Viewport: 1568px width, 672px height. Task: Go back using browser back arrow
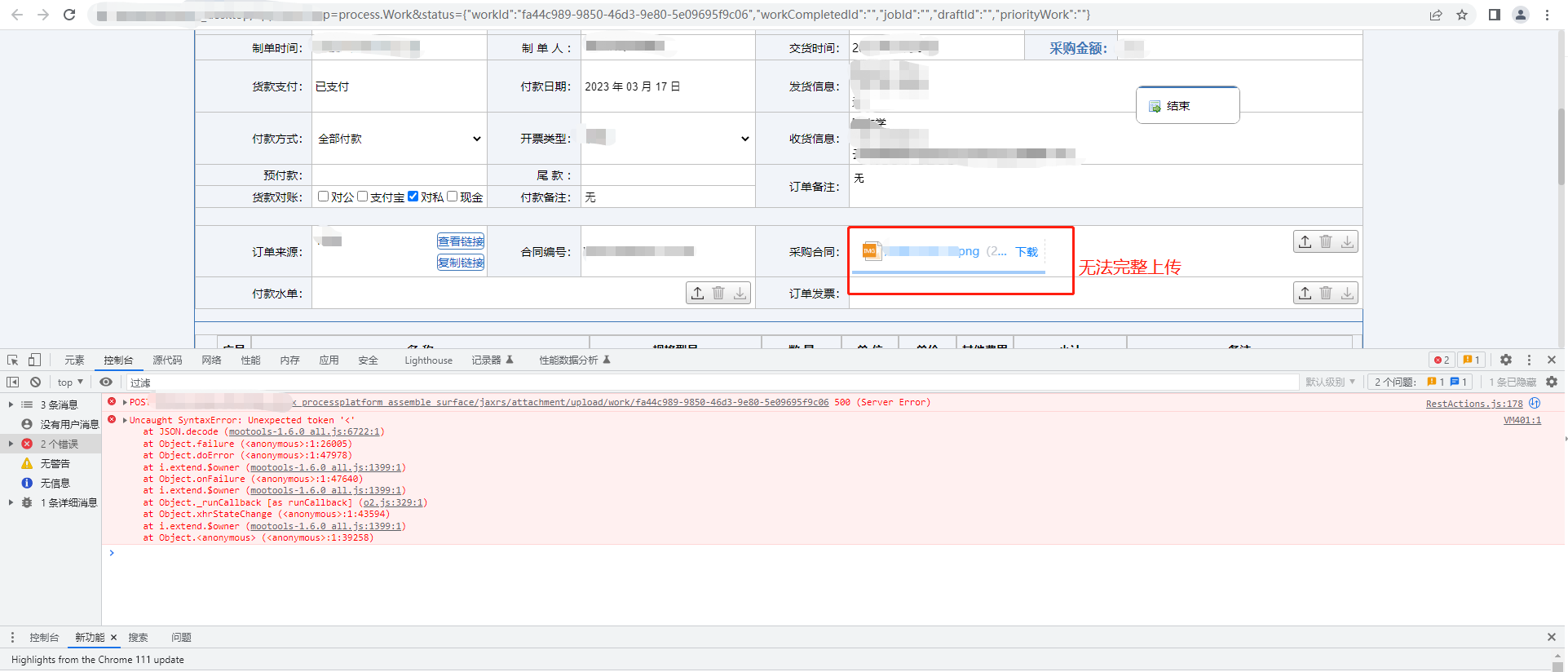click(17, 15)
